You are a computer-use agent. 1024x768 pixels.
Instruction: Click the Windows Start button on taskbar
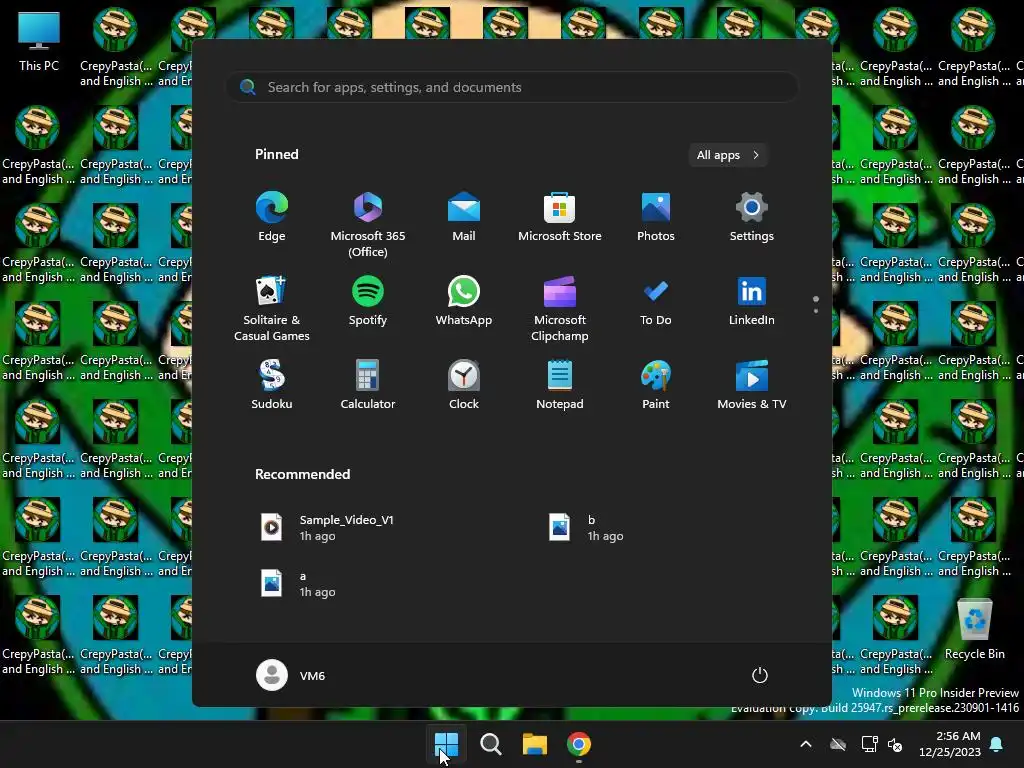coord(447,744)
